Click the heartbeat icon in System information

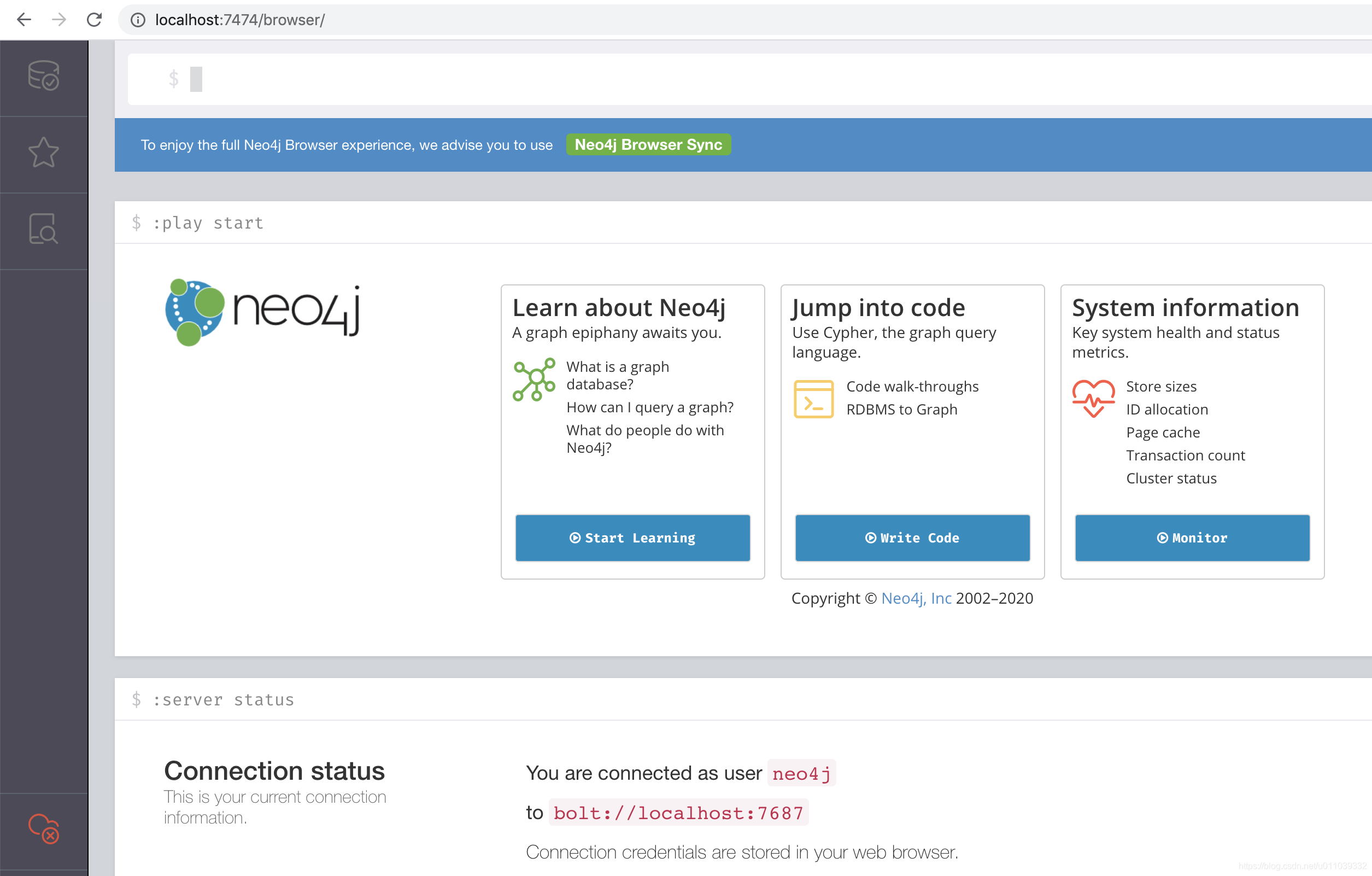click(x=1093, y=399)
